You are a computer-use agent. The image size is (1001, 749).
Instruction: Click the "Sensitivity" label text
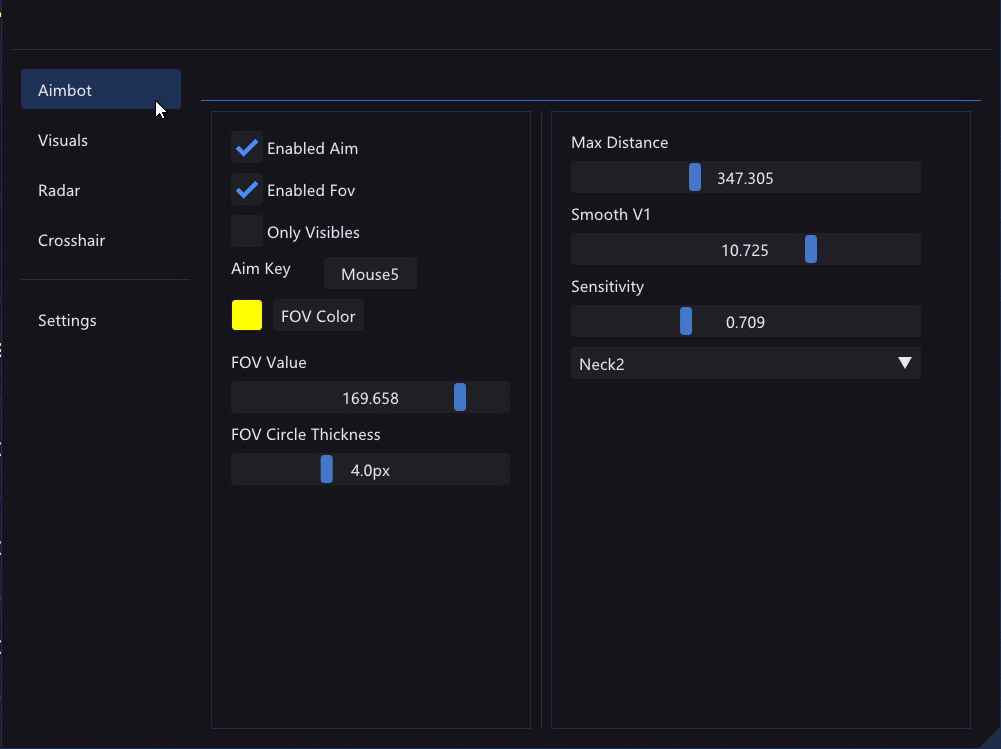[607, 287]
